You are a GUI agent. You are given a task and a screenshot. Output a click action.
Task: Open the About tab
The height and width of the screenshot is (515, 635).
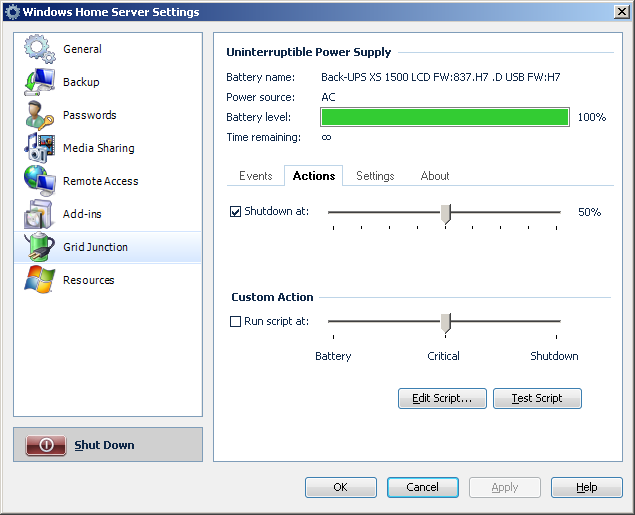tap(435, 176)
